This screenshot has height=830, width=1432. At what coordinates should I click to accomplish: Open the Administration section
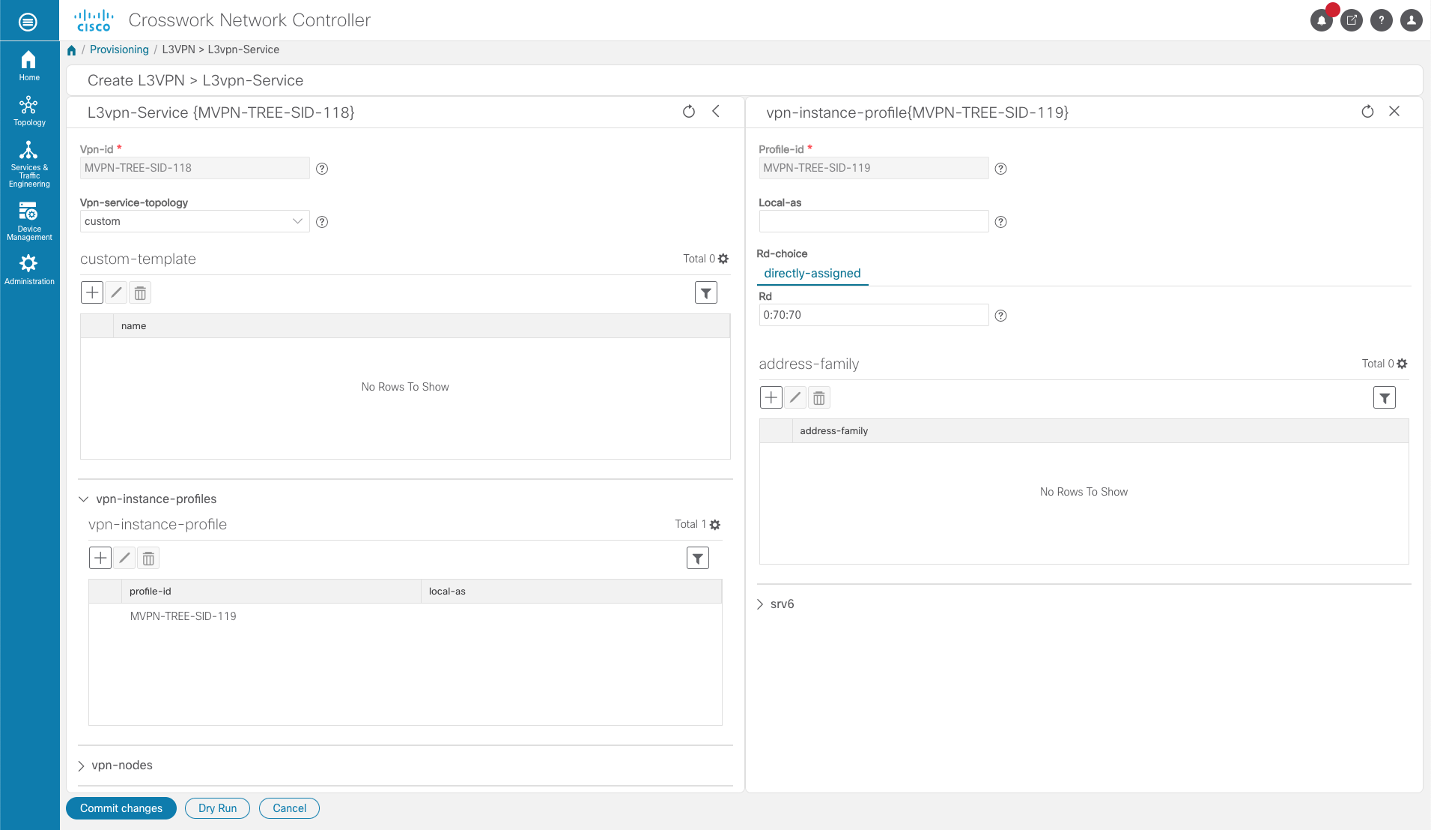[x=29, y=267]
